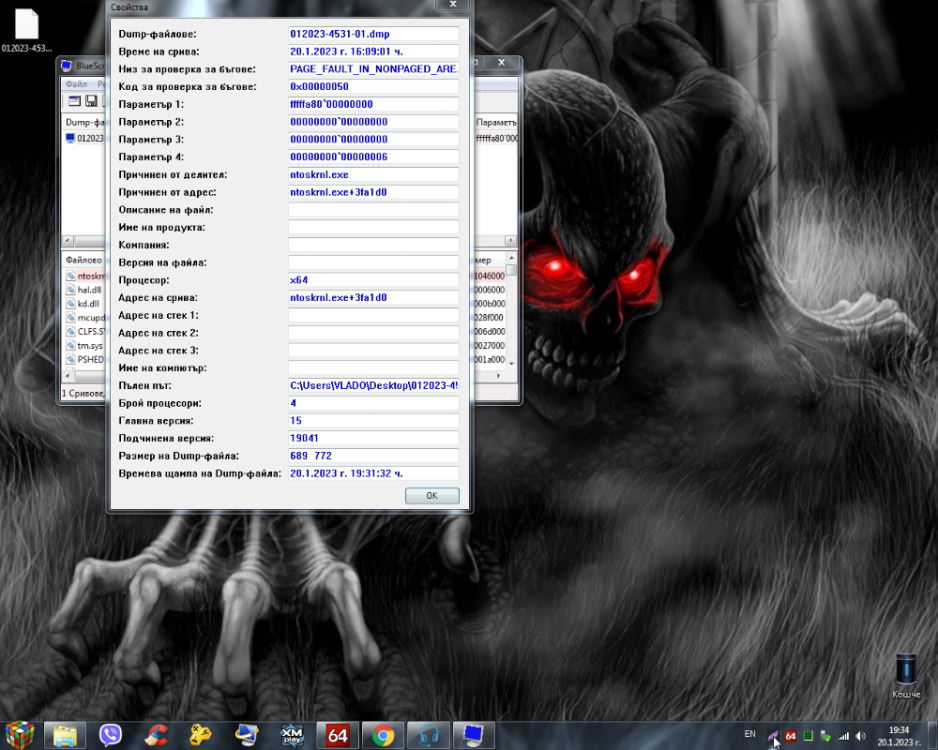Image resolution: width=938 pixels, height=750 pixels.
Task: Click the dump file timestamp field
Action: 373,473
